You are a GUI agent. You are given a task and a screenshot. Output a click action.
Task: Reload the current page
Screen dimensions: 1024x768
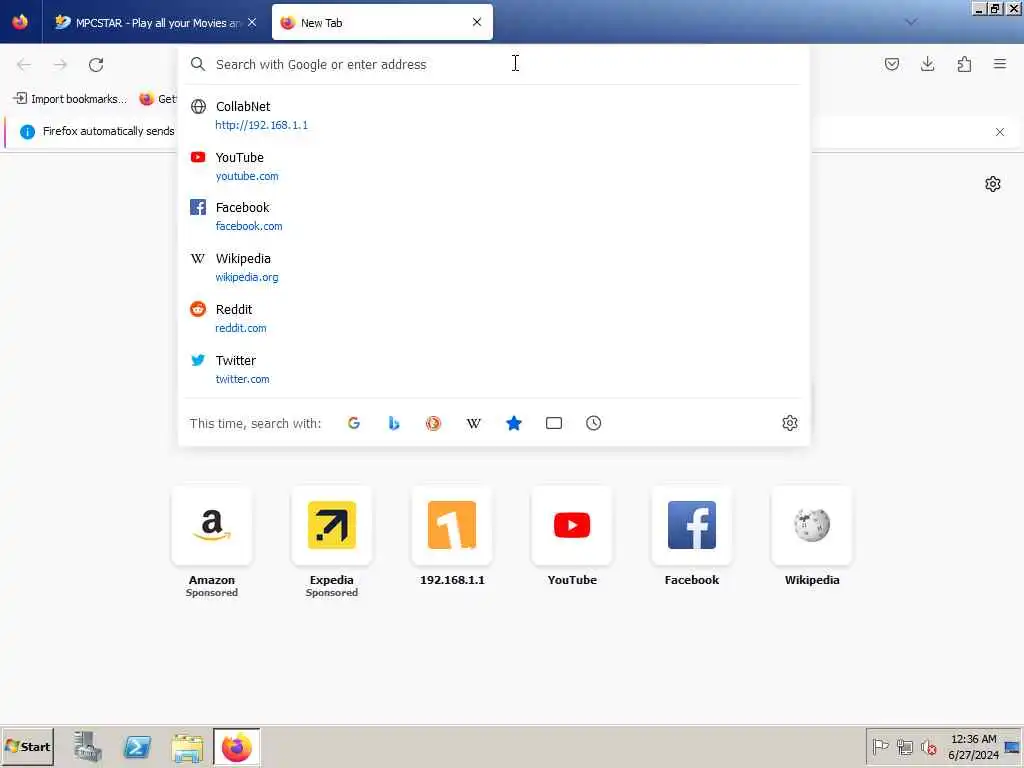tap(96, 64)
